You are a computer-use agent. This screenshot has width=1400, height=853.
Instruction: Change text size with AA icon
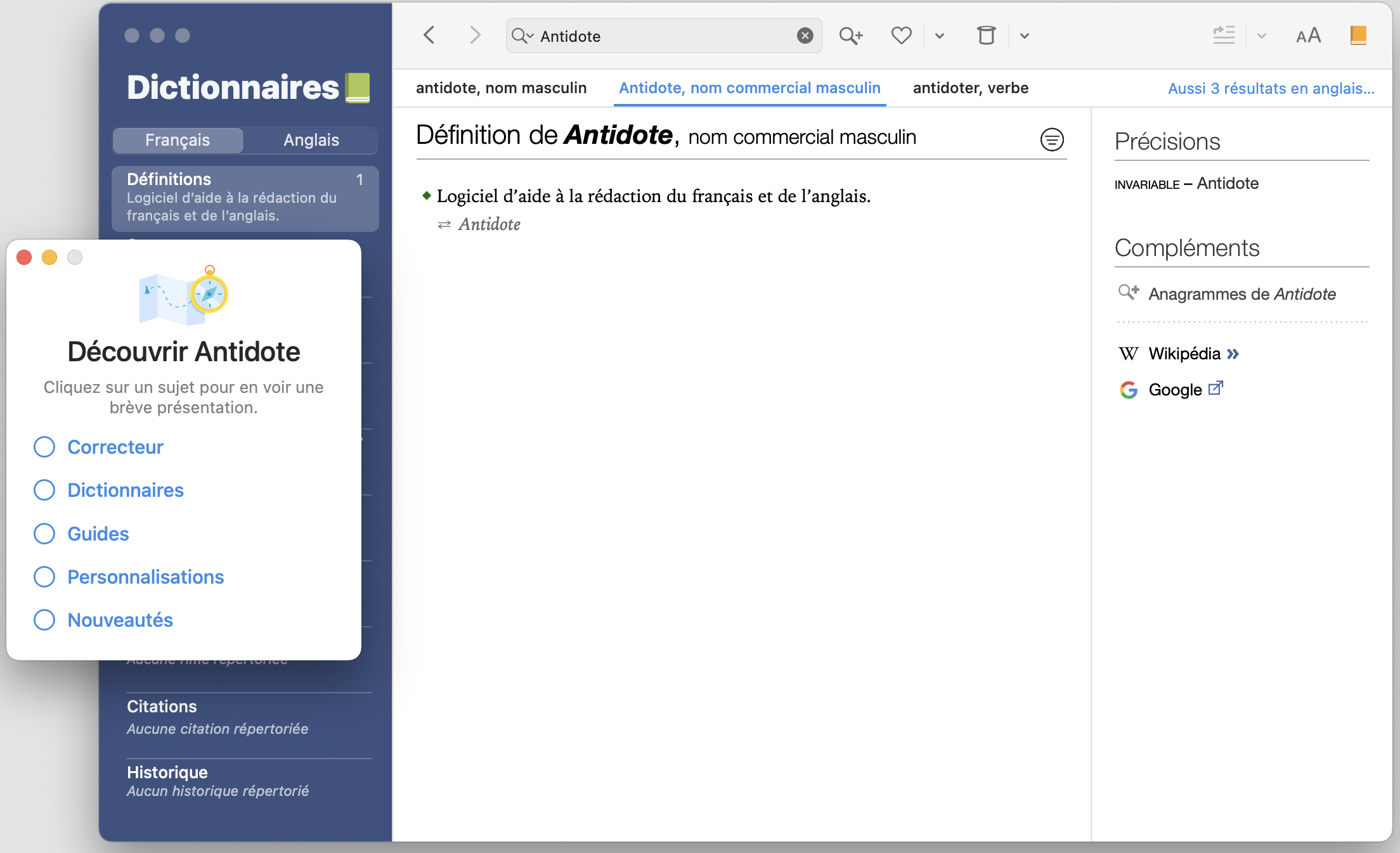pyautogui.click(x=1308, y=35)
